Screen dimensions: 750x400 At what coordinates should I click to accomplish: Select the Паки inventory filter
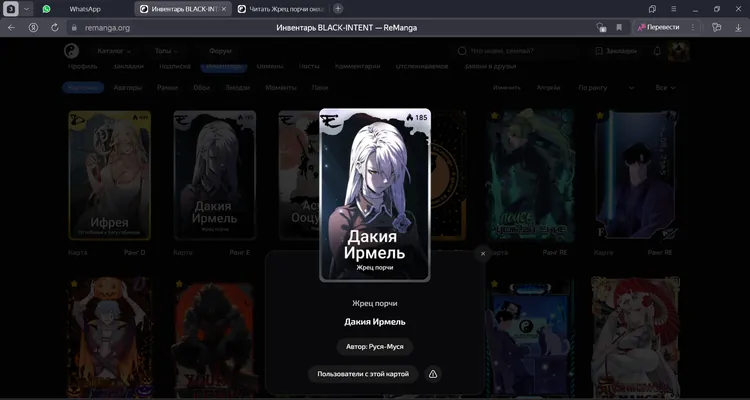click(320, 88)
